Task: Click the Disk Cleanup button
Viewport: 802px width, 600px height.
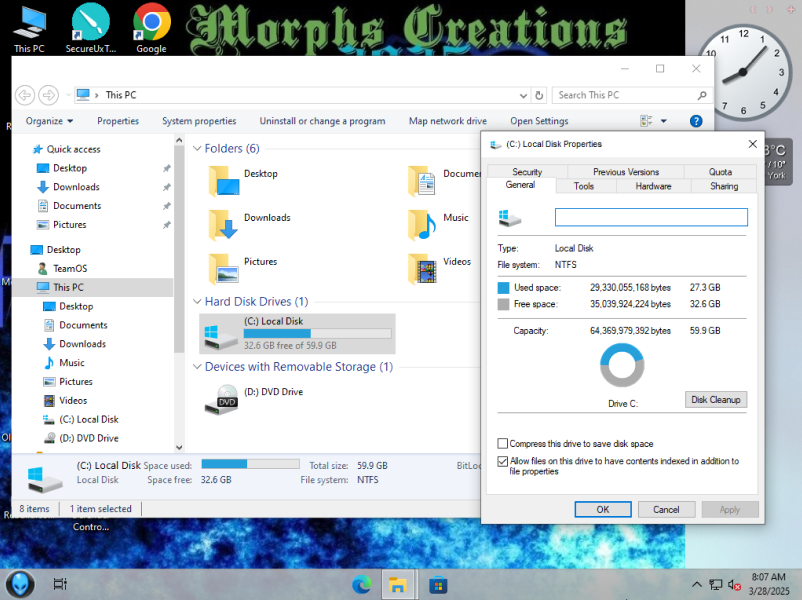Action: [716, 399]
